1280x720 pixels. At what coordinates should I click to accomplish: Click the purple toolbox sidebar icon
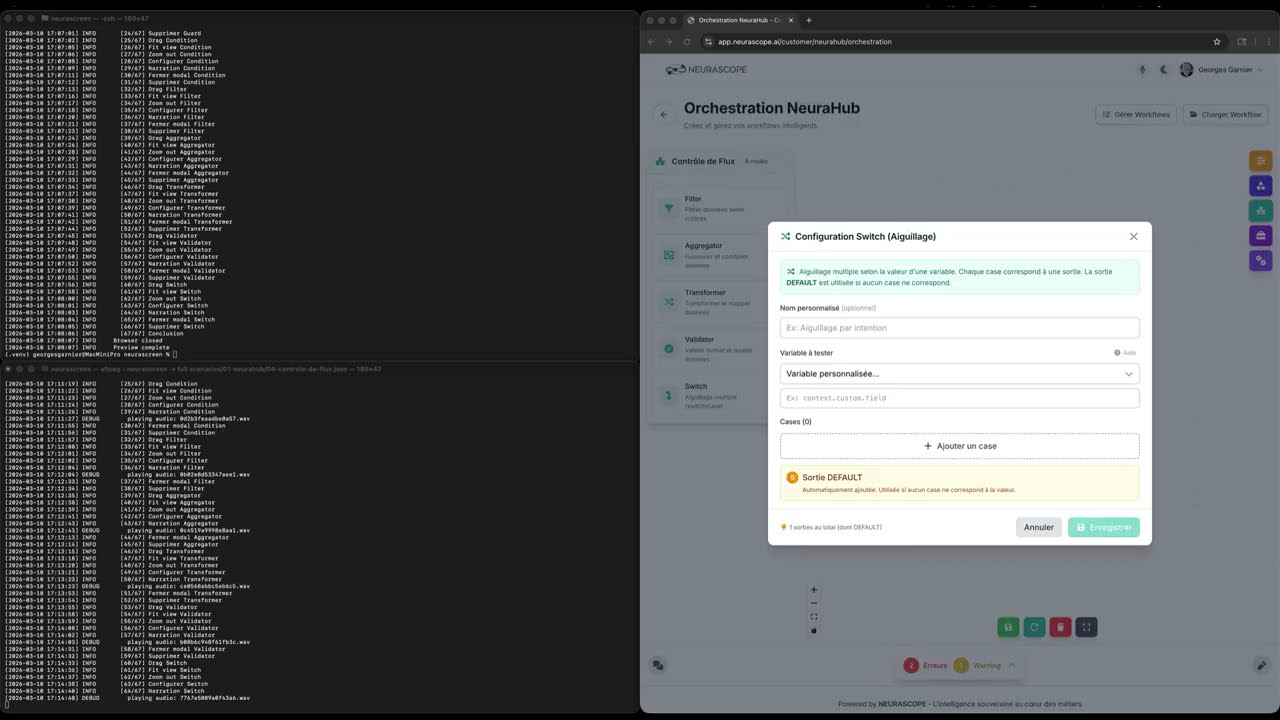[x=1260, y=235]
